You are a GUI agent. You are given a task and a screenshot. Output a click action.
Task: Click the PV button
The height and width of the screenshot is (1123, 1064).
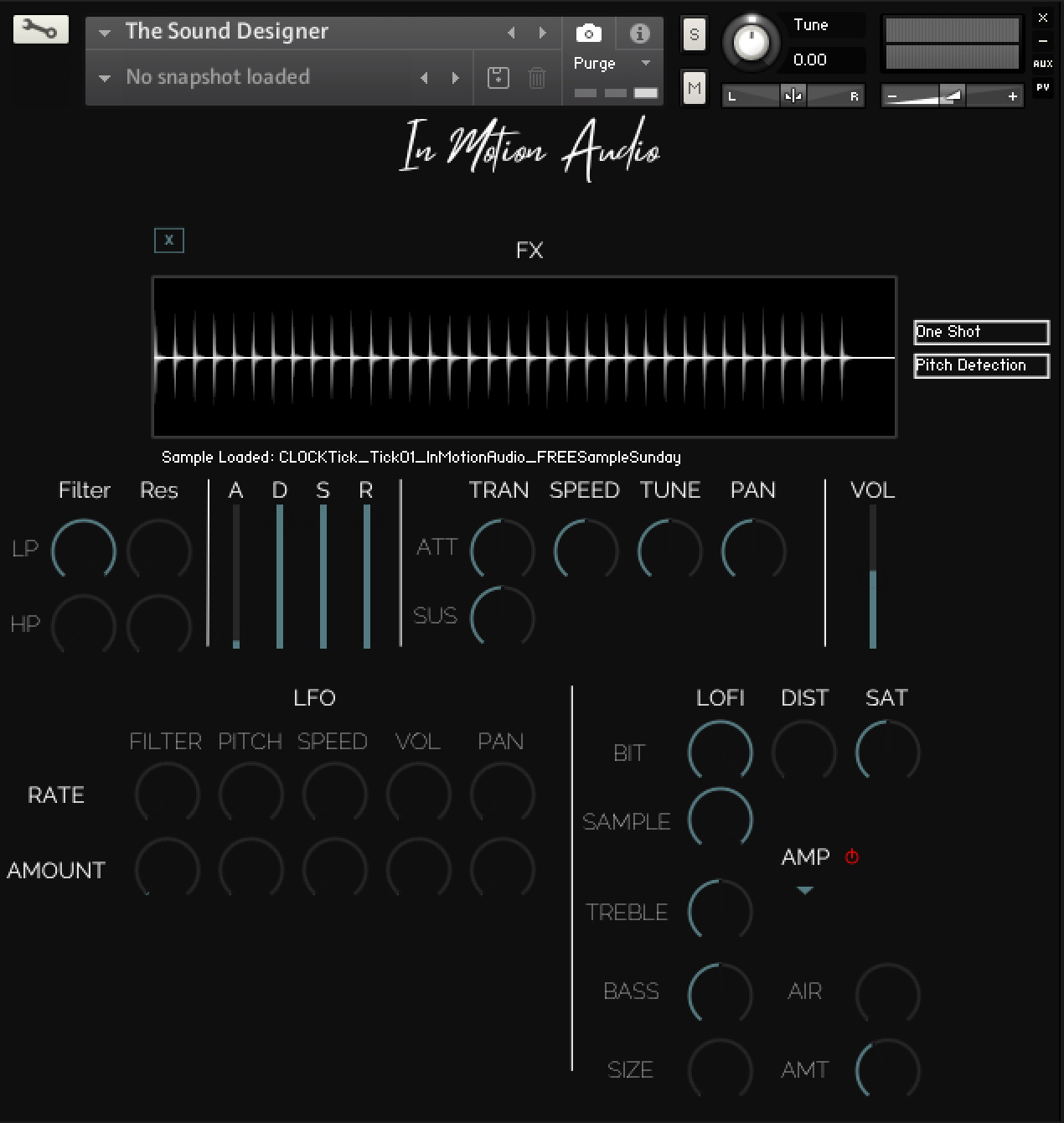point(1043,87)
